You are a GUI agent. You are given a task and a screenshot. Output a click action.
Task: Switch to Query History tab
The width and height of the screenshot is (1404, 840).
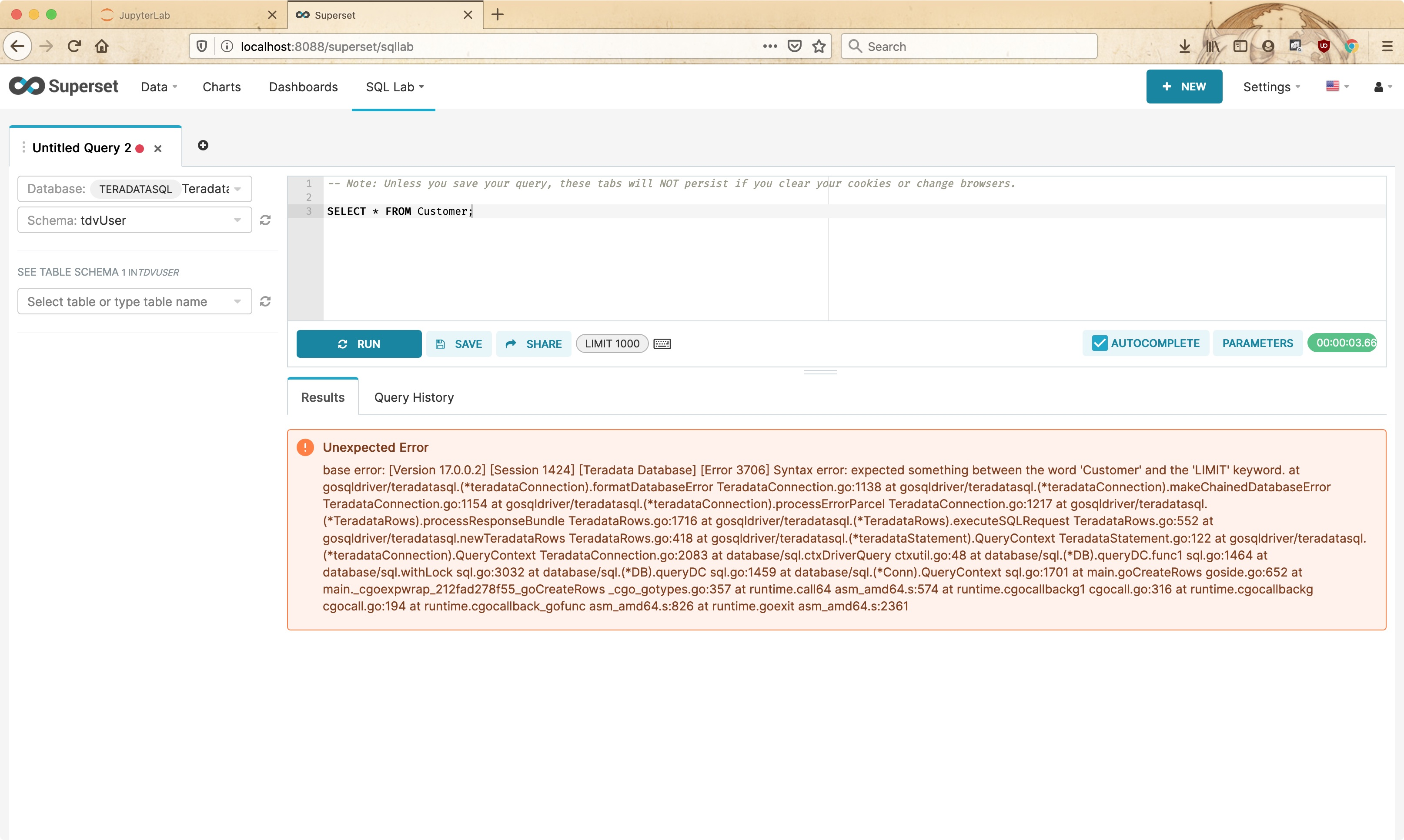tap(414, 397)
